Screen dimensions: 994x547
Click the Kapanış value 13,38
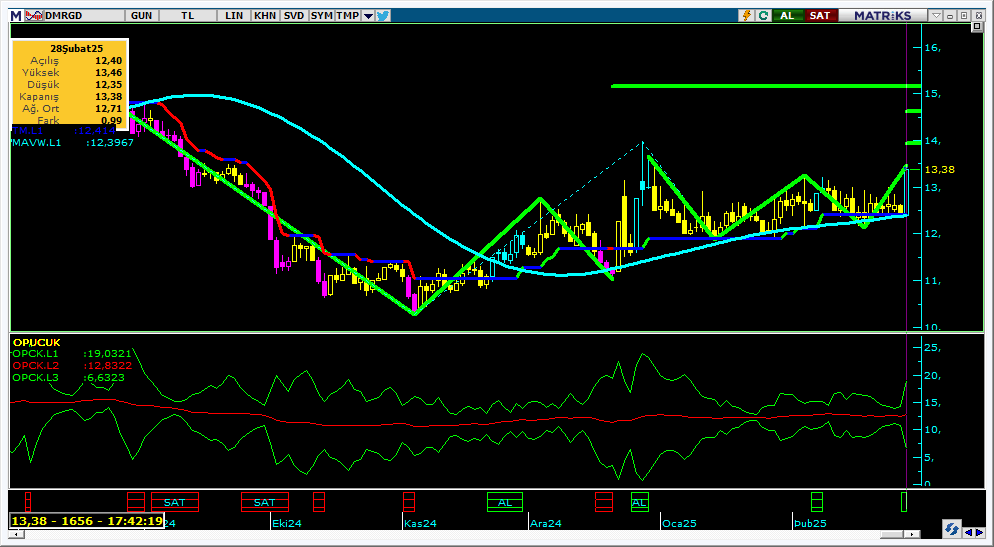click(108, 96)
